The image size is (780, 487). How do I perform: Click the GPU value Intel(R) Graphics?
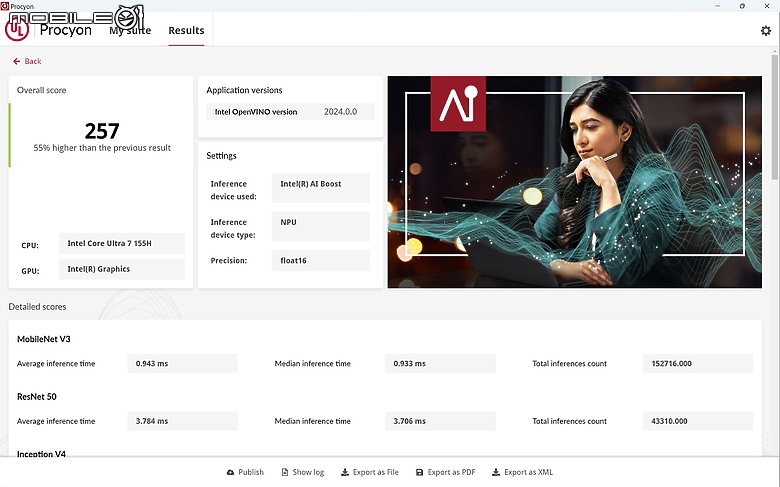122,269
